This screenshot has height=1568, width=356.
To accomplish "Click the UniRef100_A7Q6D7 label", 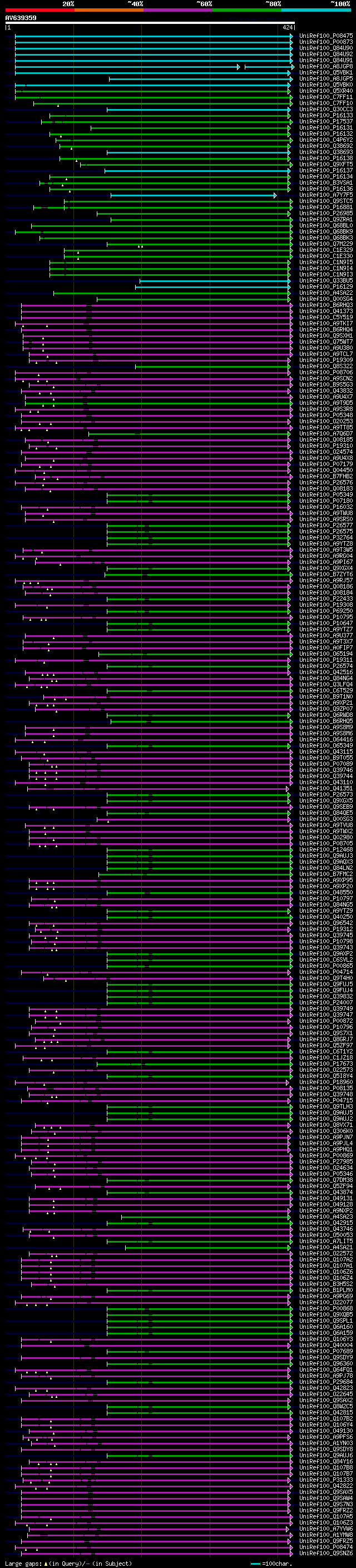I will (325, 433).
